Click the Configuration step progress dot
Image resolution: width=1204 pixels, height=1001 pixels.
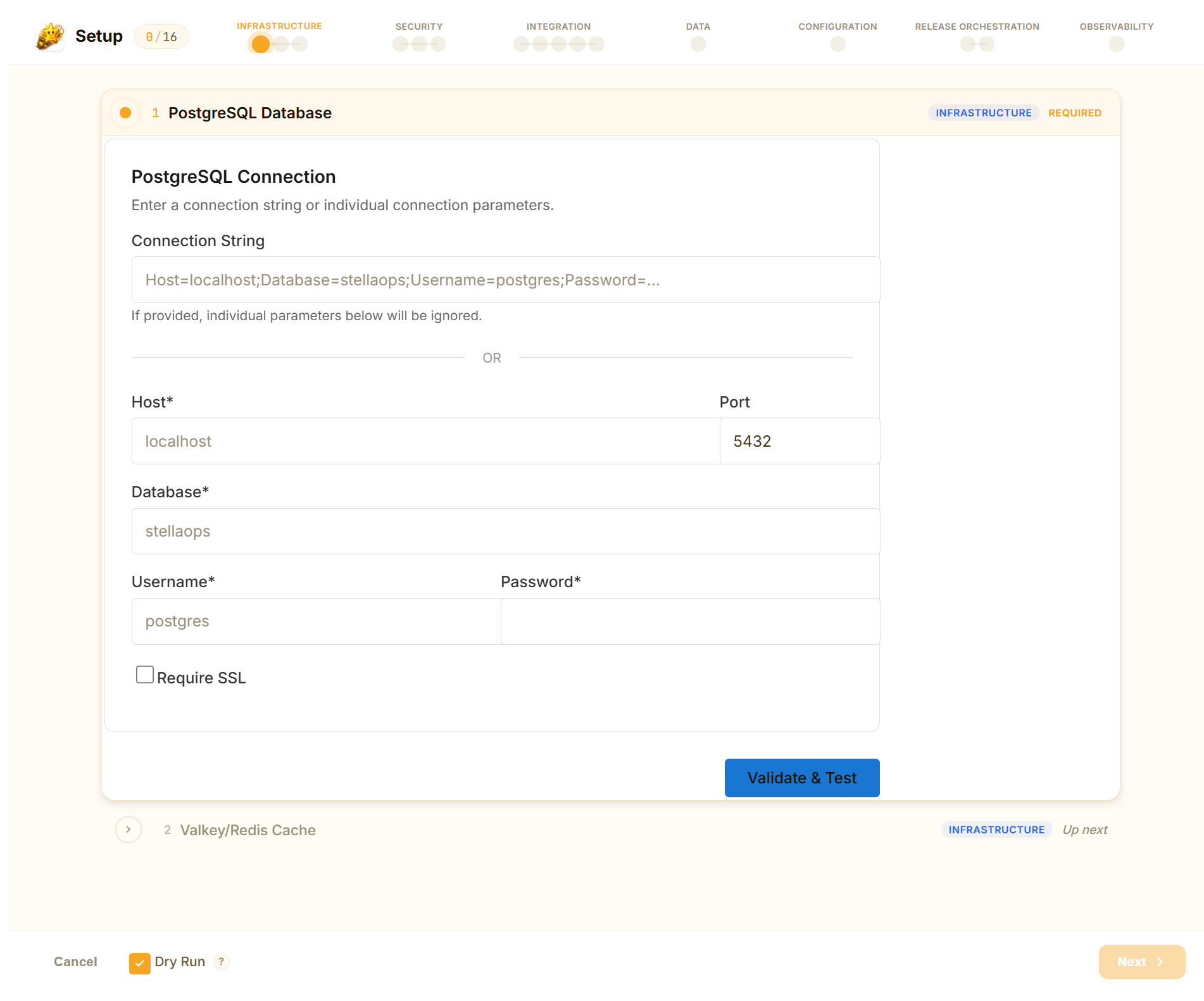pyautogui.click(x=837, y=44)
